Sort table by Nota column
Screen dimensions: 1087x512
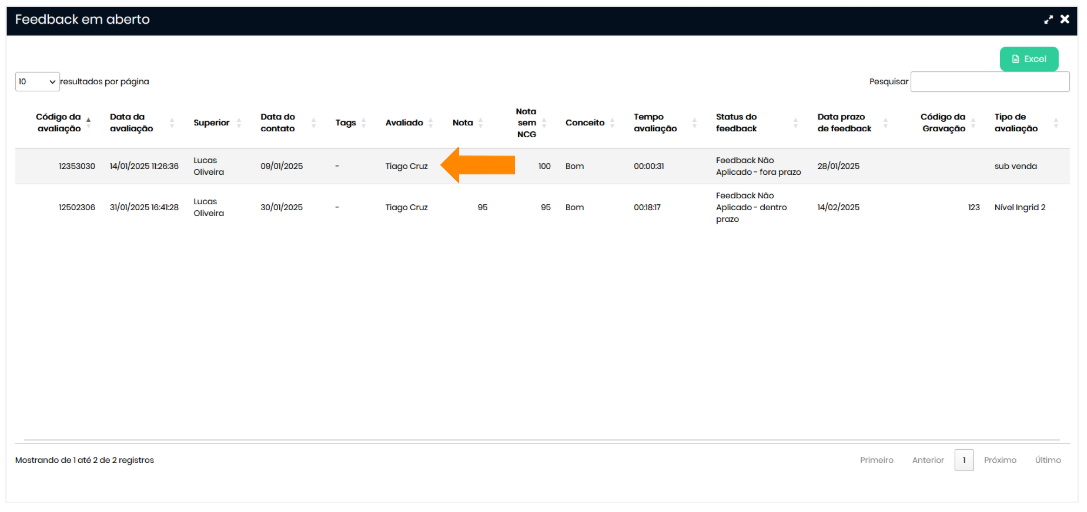tap(463, 123)
